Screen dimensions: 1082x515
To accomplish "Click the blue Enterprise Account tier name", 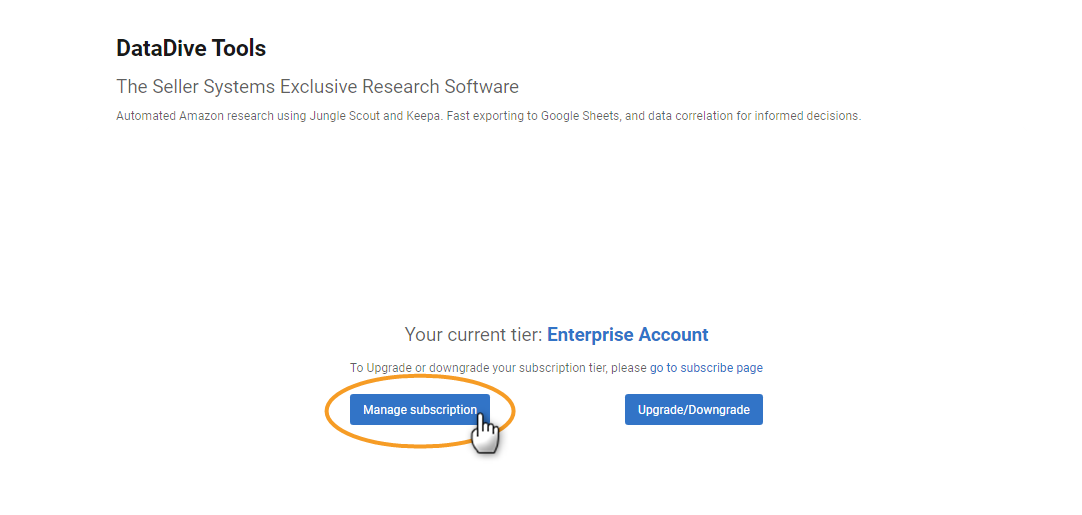I will click(x=627, y=335).
